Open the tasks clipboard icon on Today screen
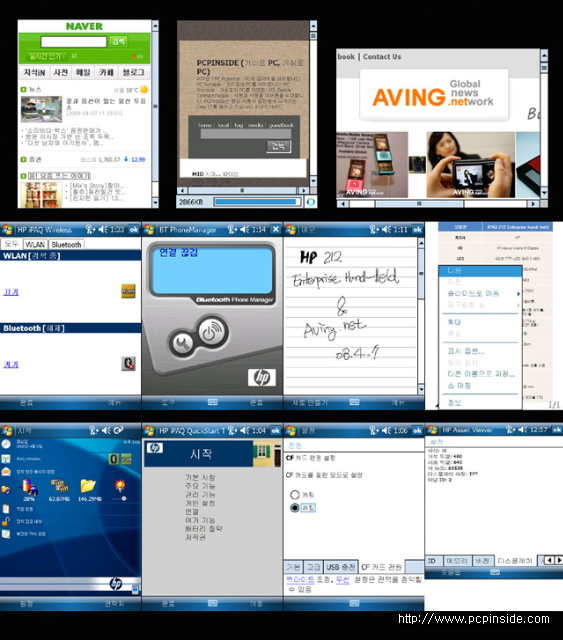Image resolution: width=563 pixels, height=640 pixels. click(6, 509)
